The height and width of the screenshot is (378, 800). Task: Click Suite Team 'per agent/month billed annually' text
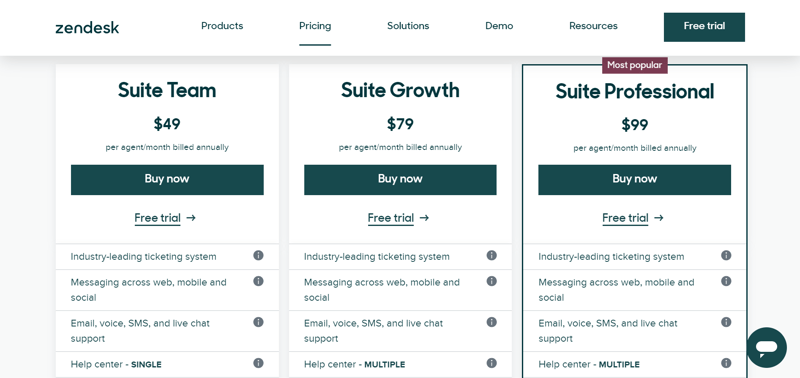click(x=167, y=147)
